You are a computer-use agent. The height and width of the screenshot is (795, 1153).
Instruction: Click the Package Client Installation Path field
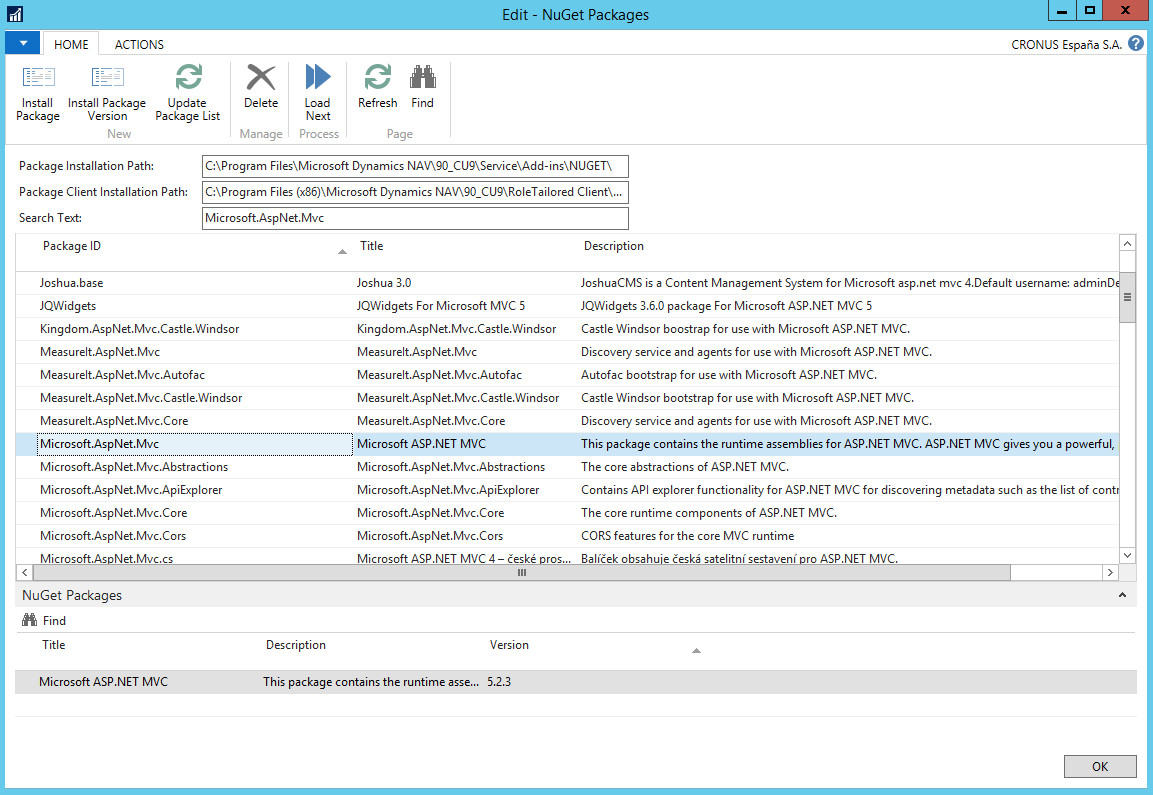tap(415, 192)
